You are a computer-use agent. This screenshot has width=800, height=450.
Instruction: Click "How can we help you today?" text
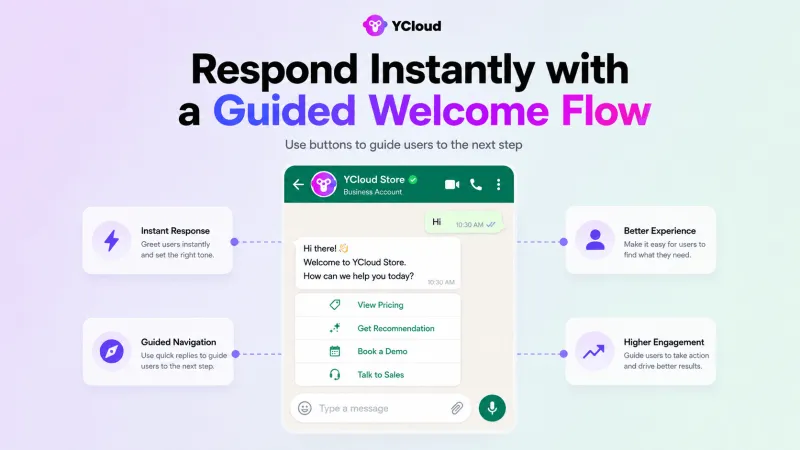pyautogui.click(x=358, y=276)
